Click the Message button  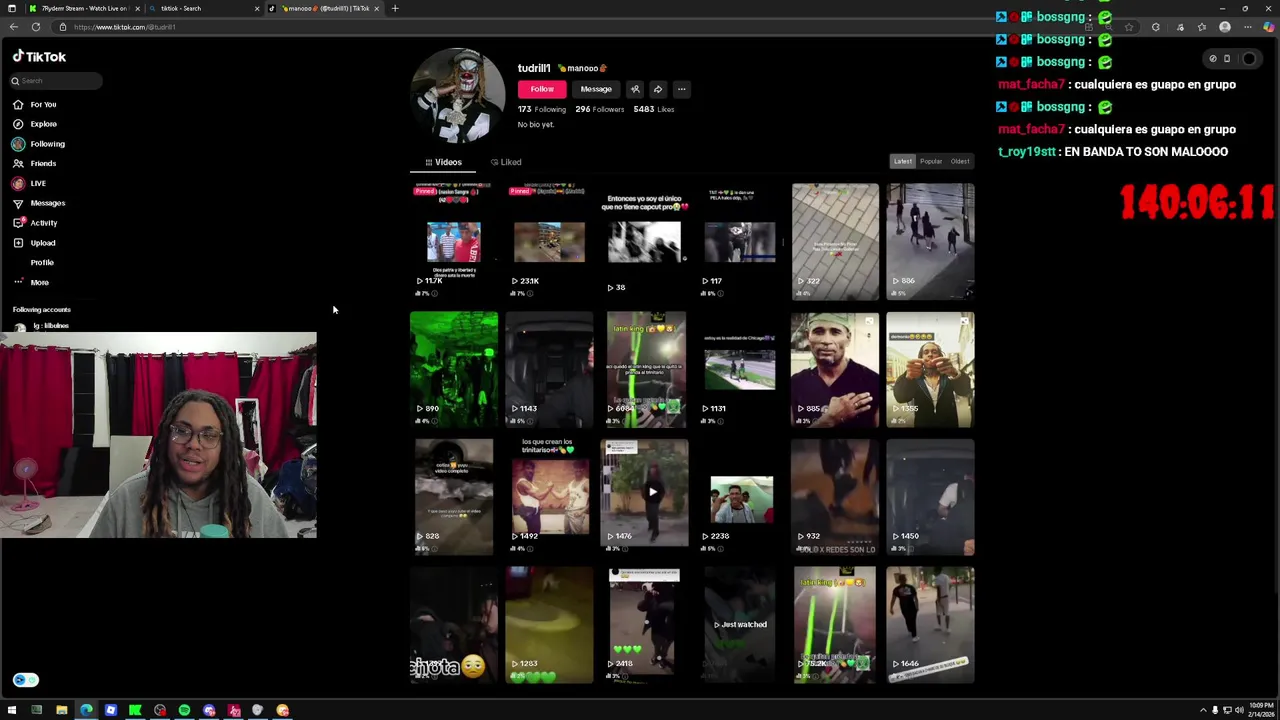(596, 89)
